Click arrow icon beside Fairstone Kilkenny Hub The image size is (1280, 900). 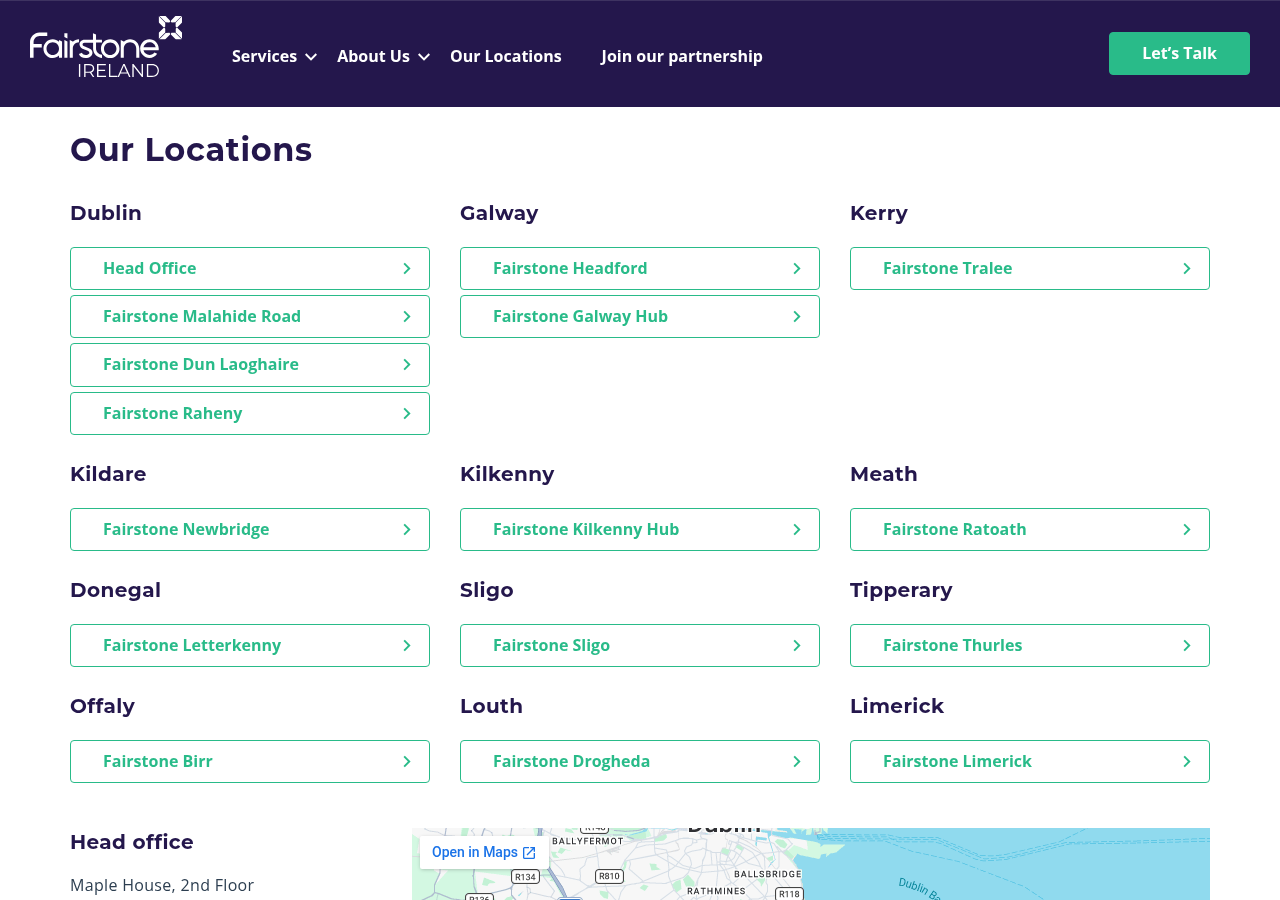pos(797,529)
